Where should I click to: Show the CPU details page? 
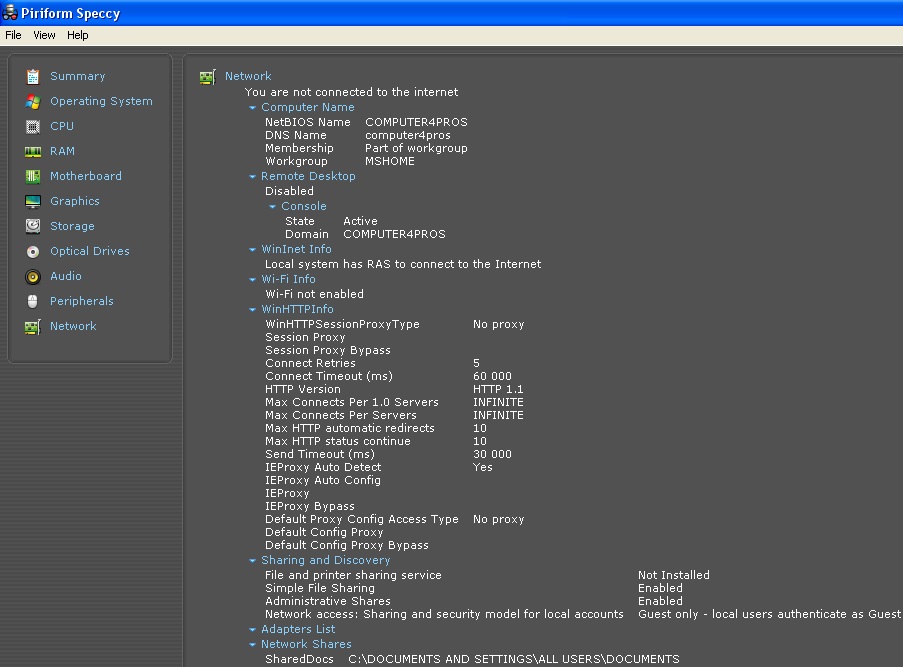(62, 126)
